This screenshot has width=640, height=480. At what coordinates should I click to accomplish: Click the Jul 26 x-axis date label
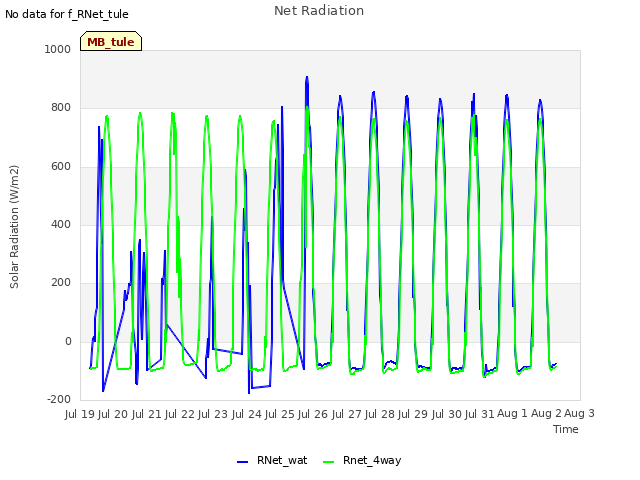point(313,414)
